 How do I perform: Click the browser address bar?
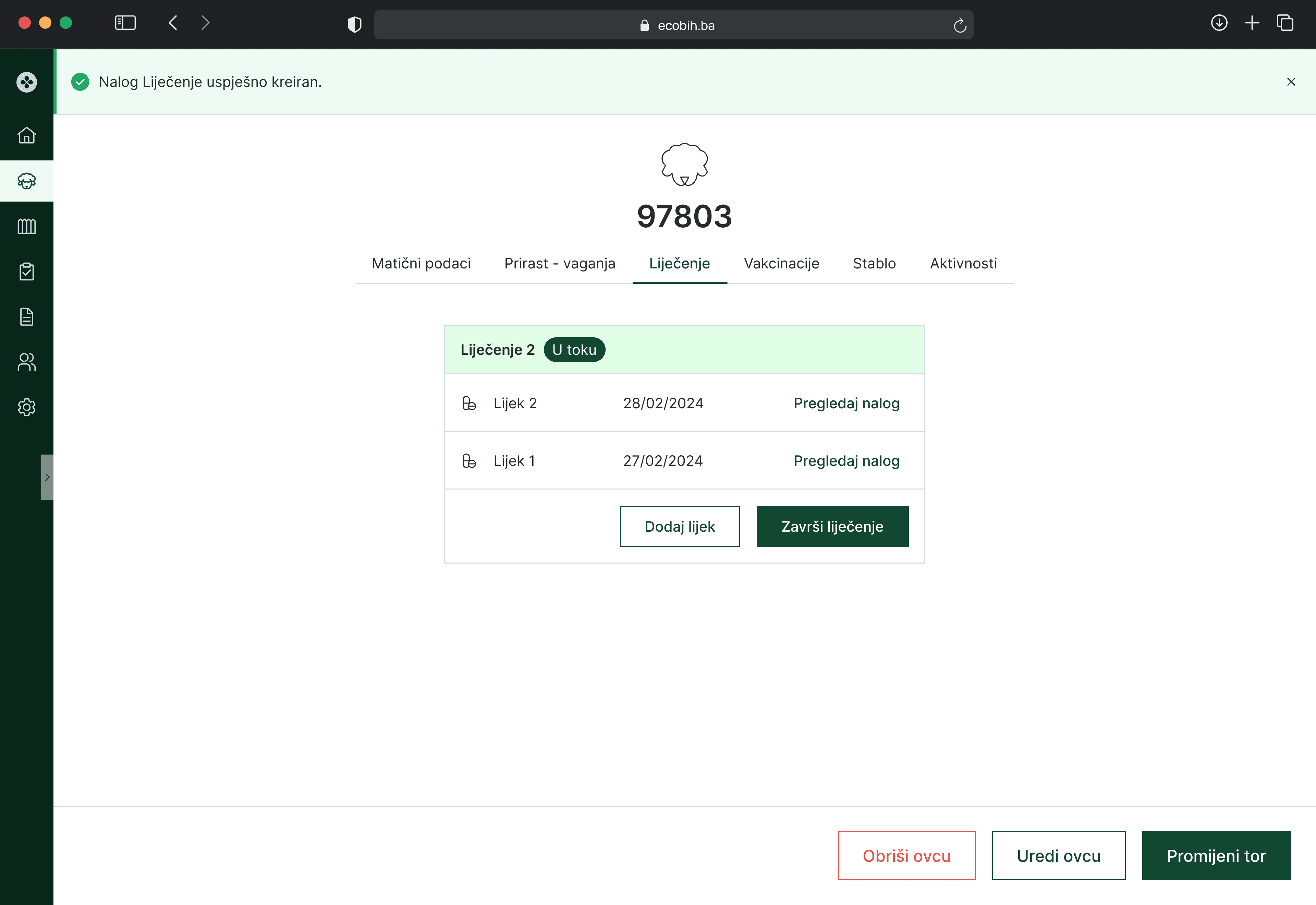coord(673,25)
